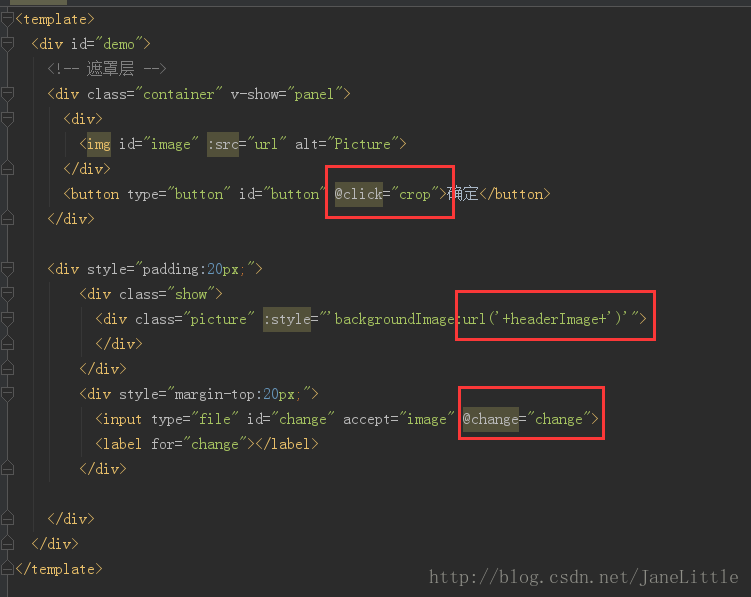Viewport: 751px width, 597px height.
Task: Click the "image" id value on img line
Action: [x=171, y=144]
